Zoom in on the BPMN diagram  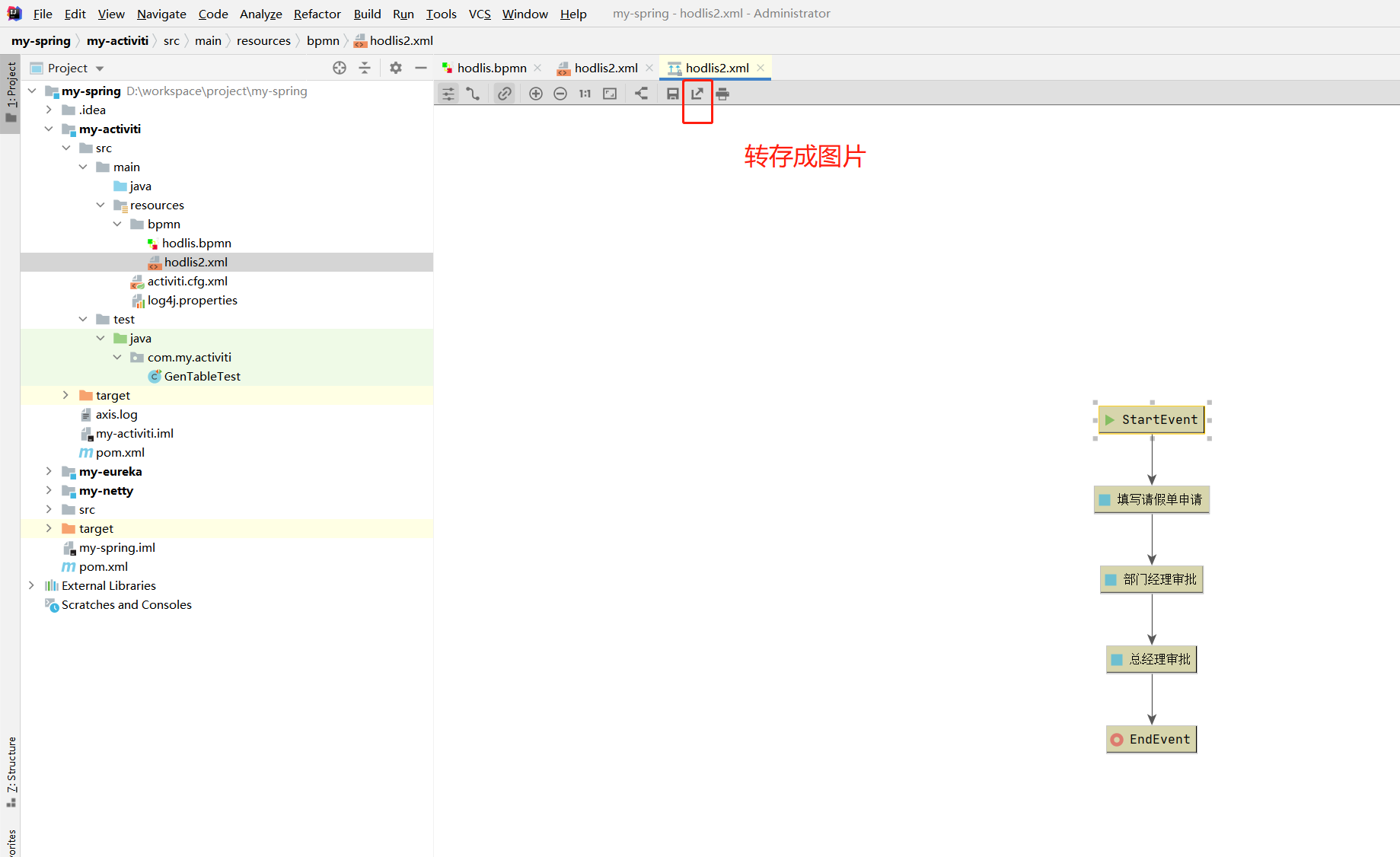535,93
